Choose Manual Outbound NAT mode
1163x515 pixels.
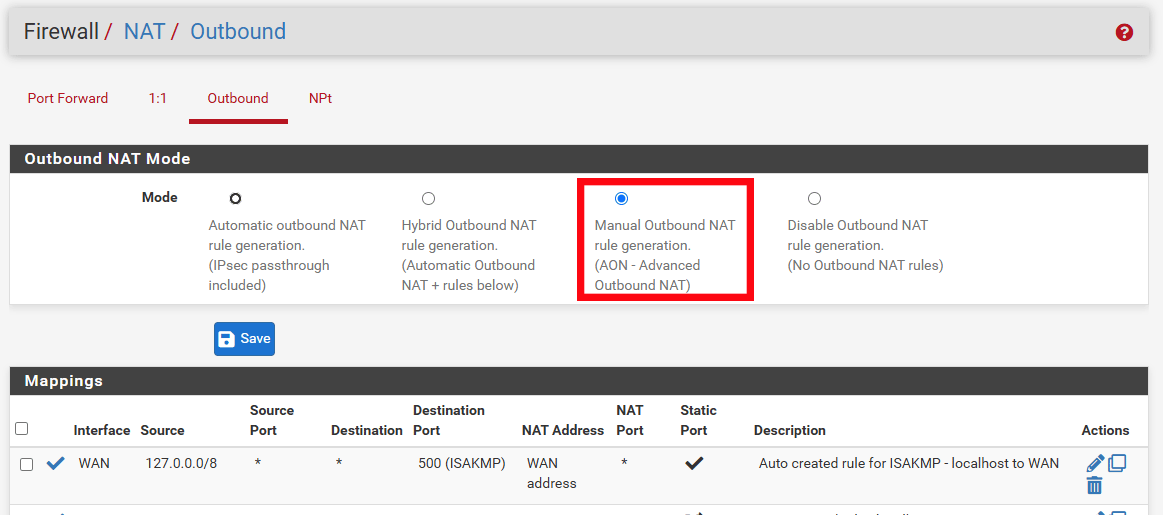[621, 199]
